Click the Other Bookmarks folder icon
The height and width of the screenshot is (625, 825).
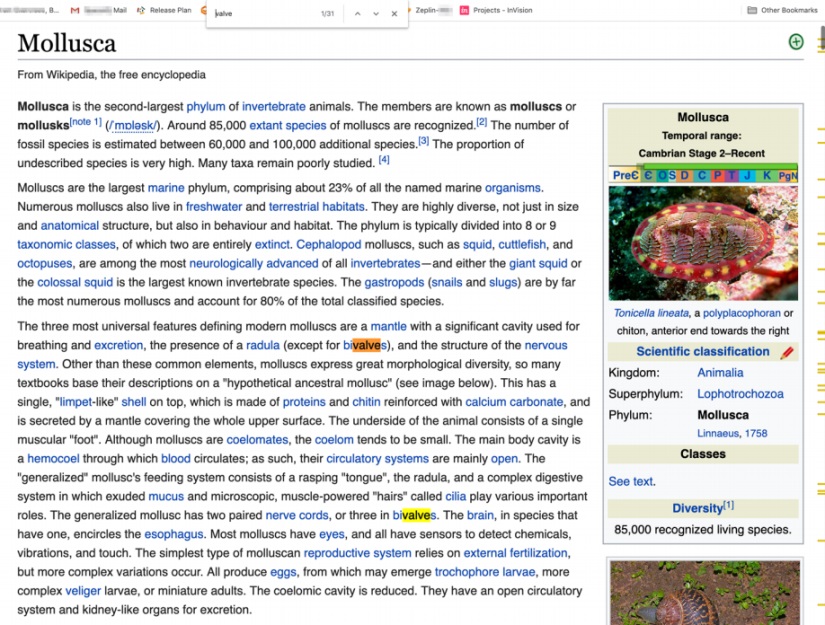tap(753, 10)
